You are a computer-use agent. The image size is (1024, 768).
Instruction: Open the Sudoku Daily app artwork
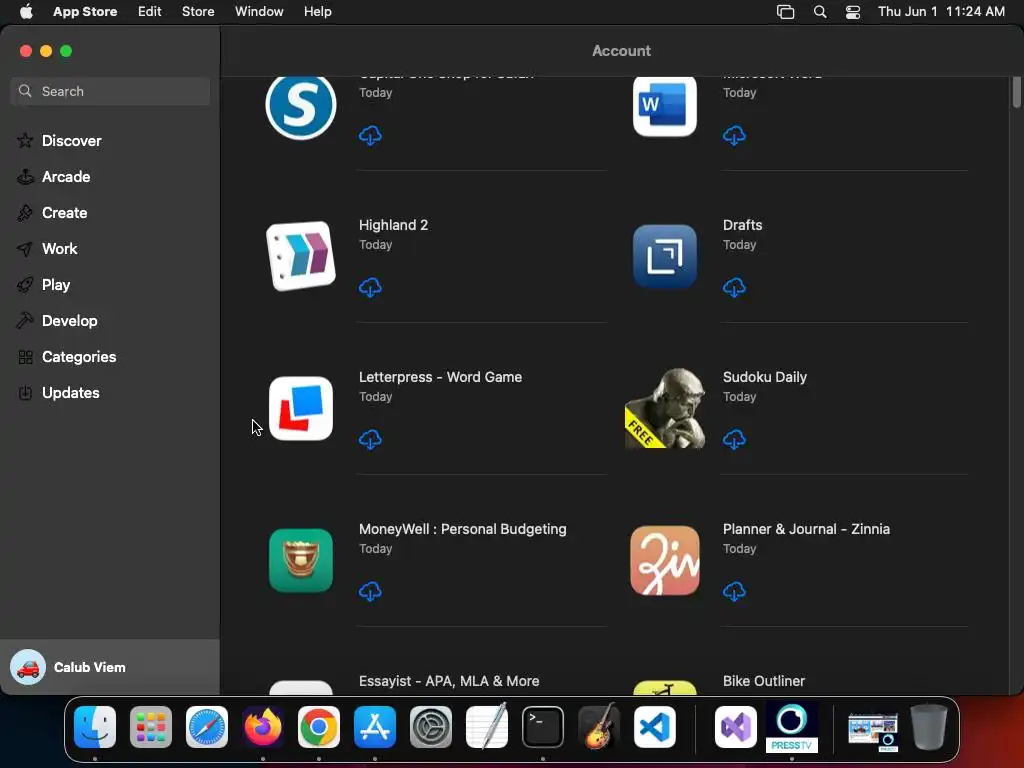click(665, 408)
